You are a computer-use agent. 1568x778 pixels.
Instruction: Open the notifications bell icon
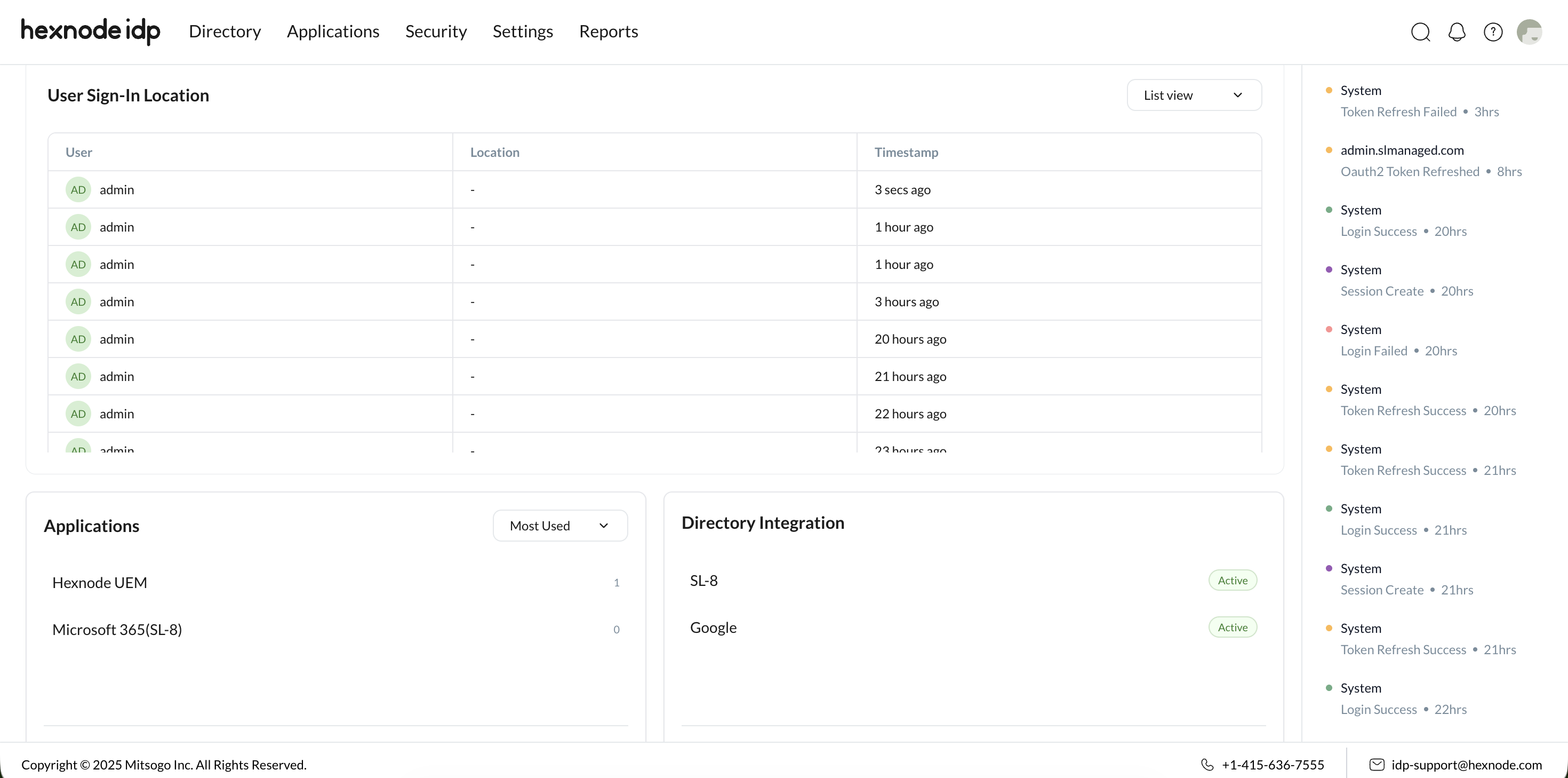1457,31
